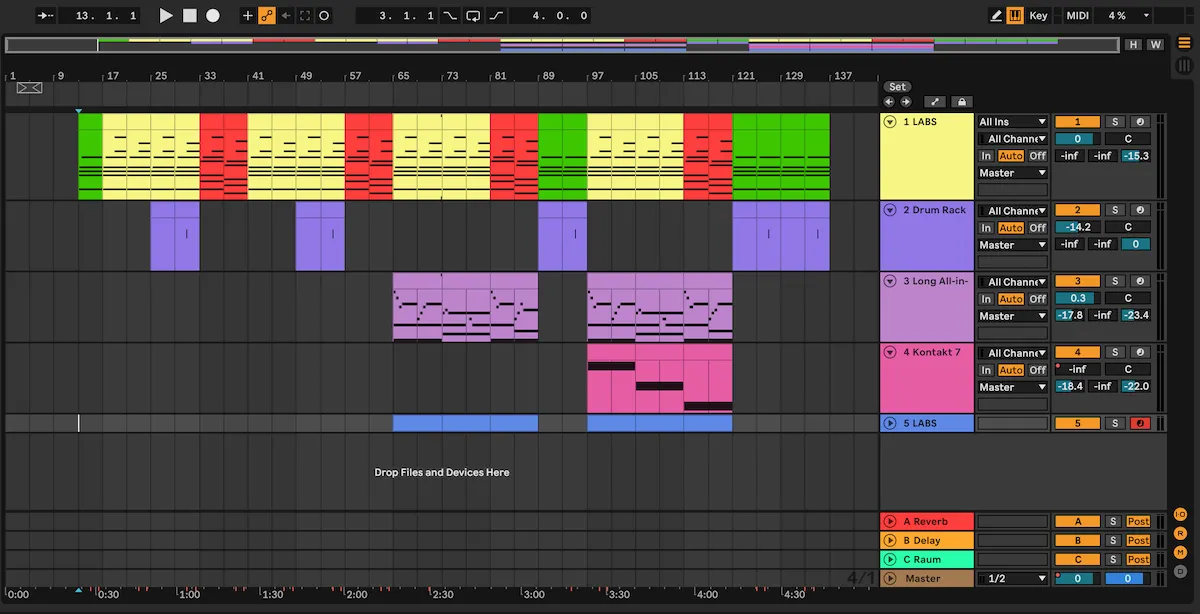This screenshot has width=1200, height=614.
Task: Unfold the A Reverb return track
Action: (x=890, y=521)
